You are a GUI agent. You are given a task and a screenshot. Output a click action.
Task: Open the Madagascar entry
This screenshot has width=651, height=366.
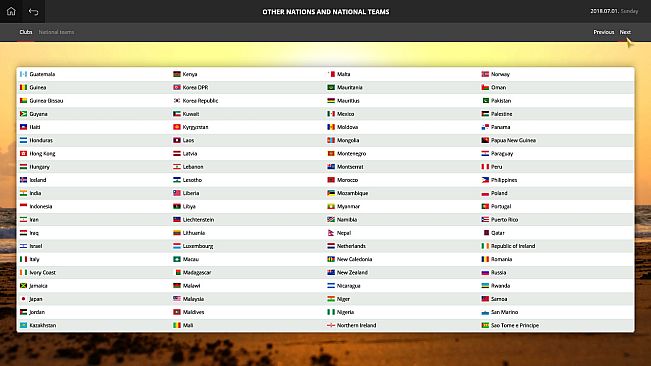[x=197, y=273]
